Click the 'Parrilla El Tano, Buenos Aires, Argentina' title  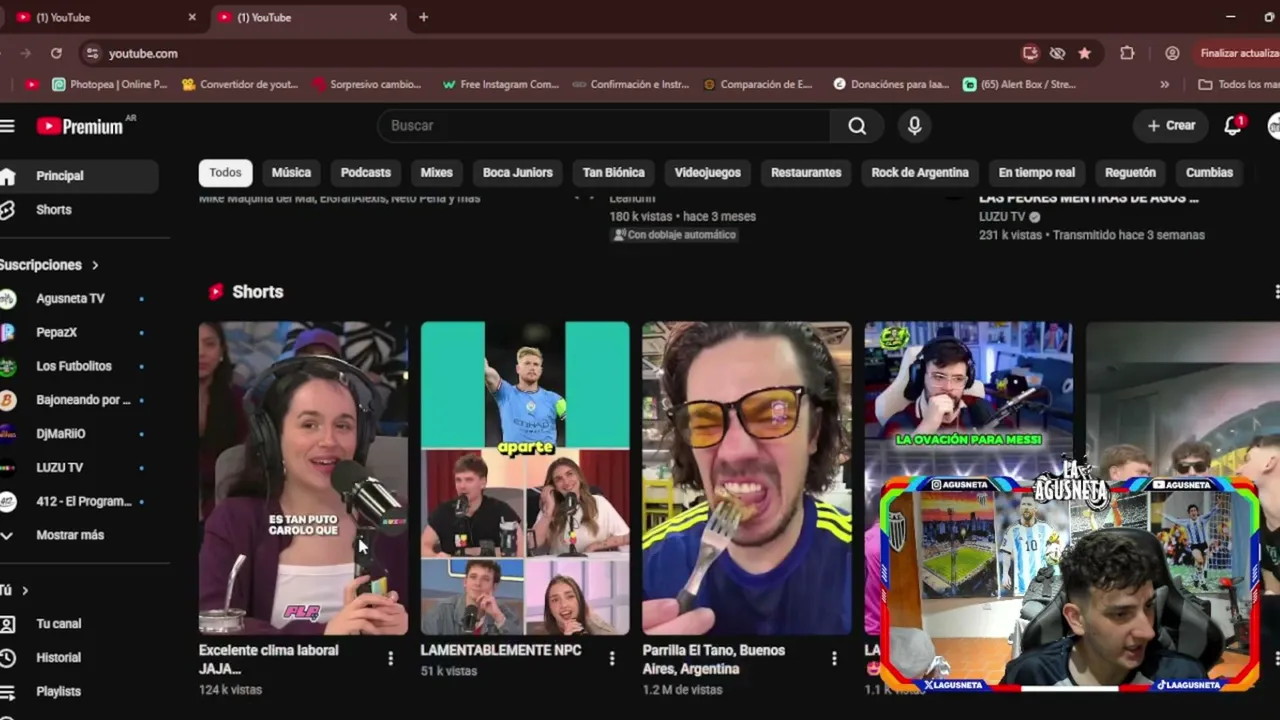(x=714, y=659)
